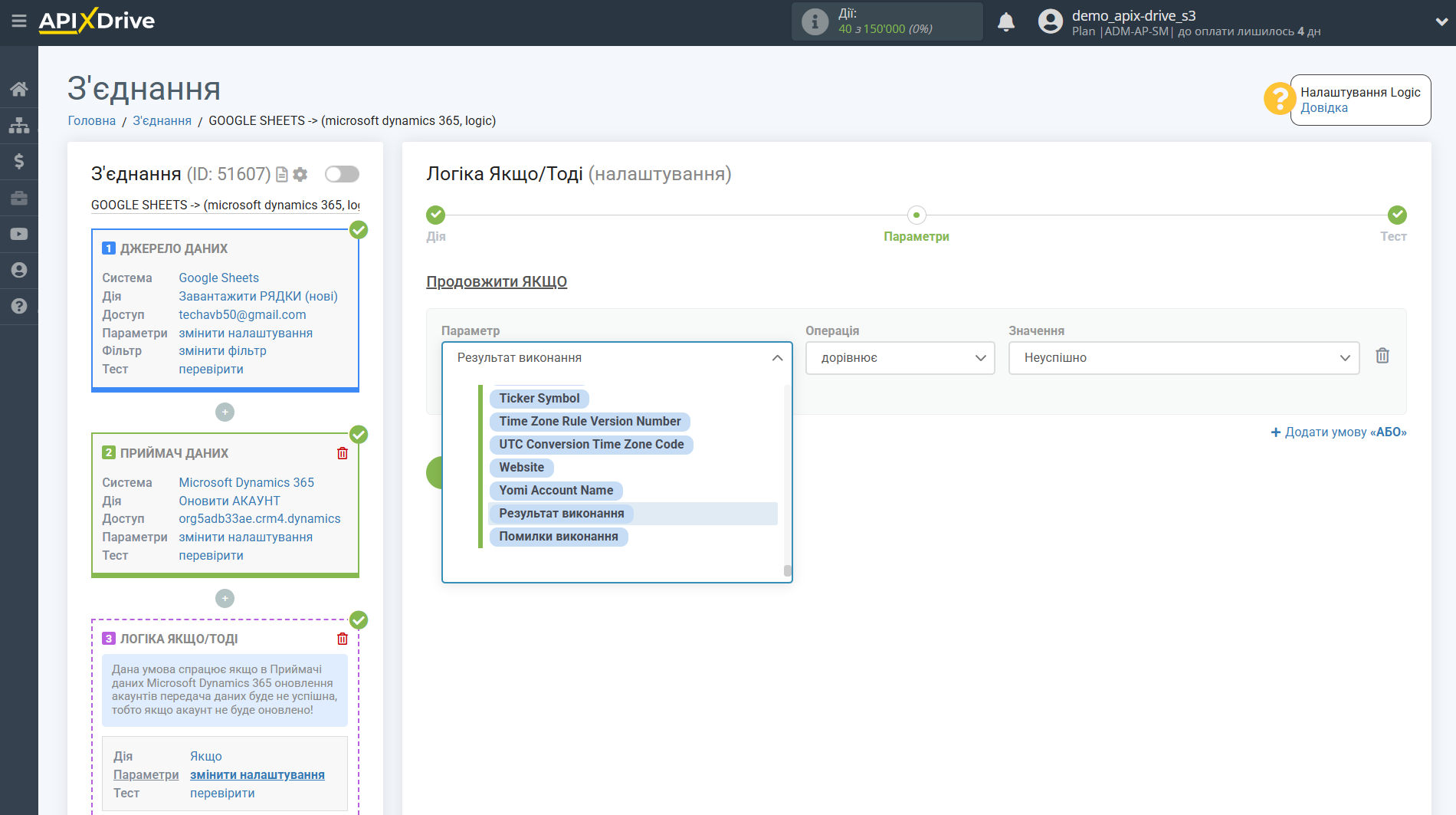Open the hamburger menu

point(19,21)
